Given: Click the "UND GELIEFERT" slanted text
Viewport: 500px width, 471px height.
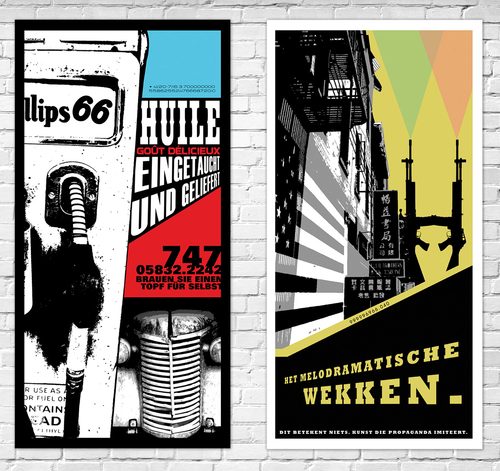Looking at the screenshot, I should tap(175, 203).
